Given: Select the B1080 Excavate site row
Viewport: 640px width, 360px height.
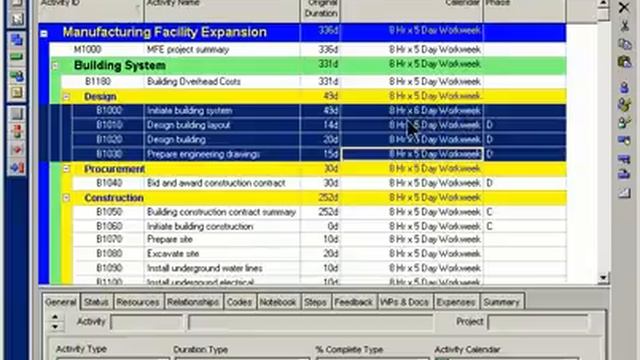Looking at the screenshot, I should click(319, 253).
